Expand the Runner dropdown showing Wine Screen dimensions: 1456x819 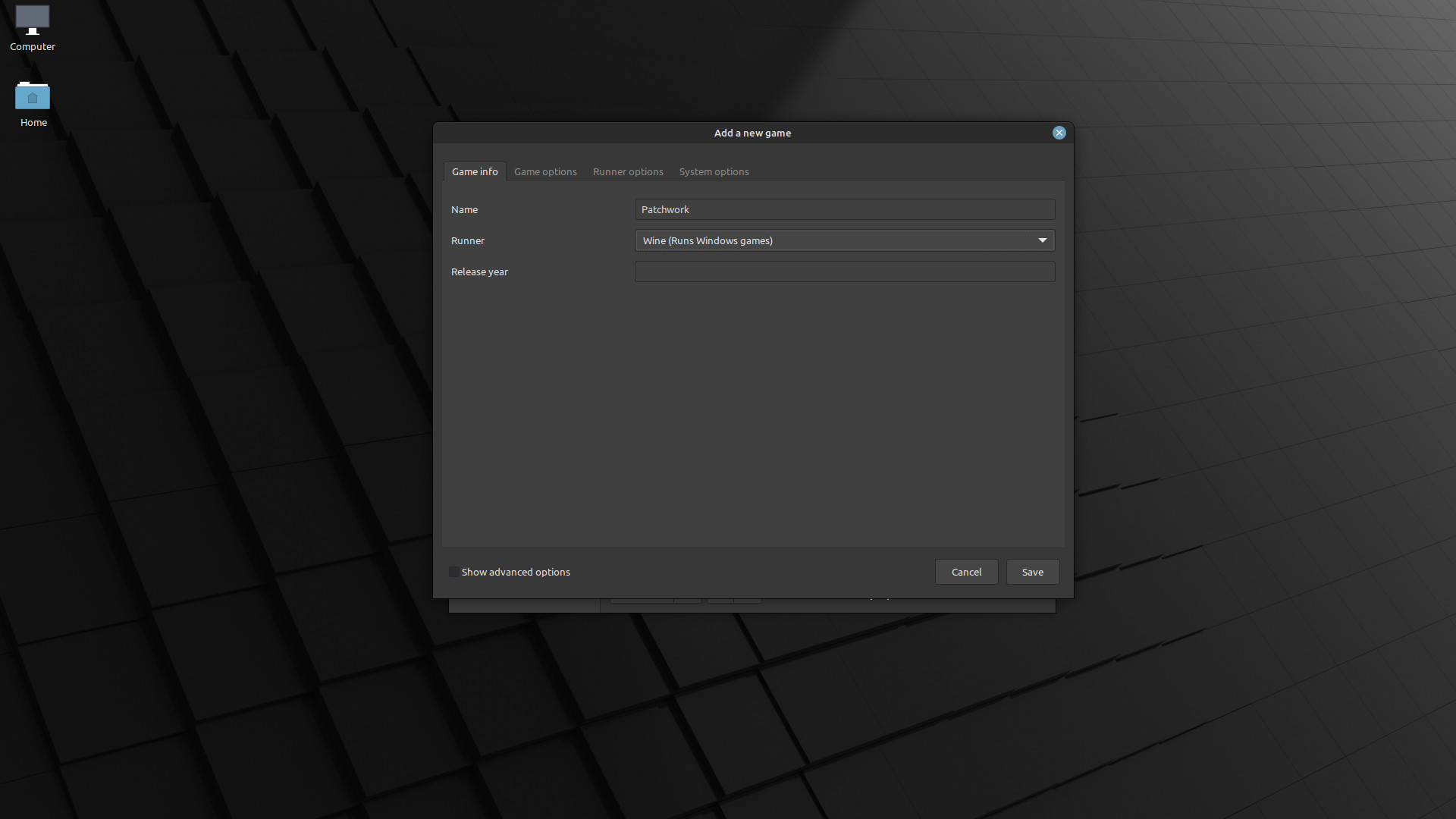pos(845,240)
